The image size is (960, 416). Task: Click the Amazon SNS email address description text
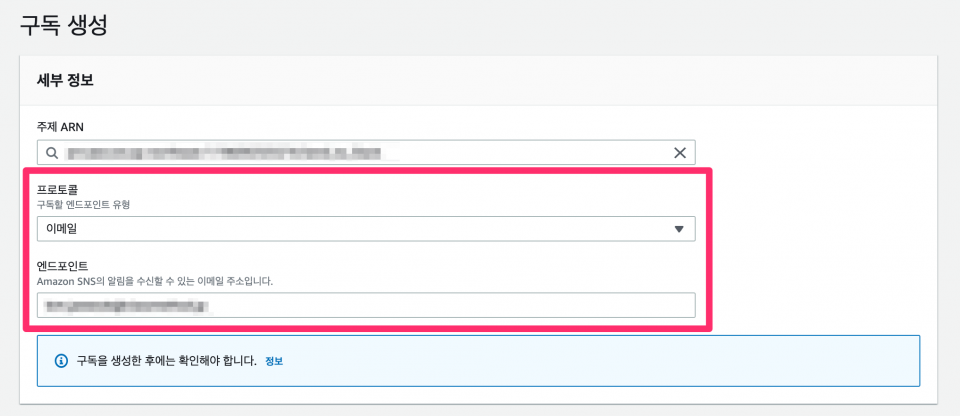154,282
